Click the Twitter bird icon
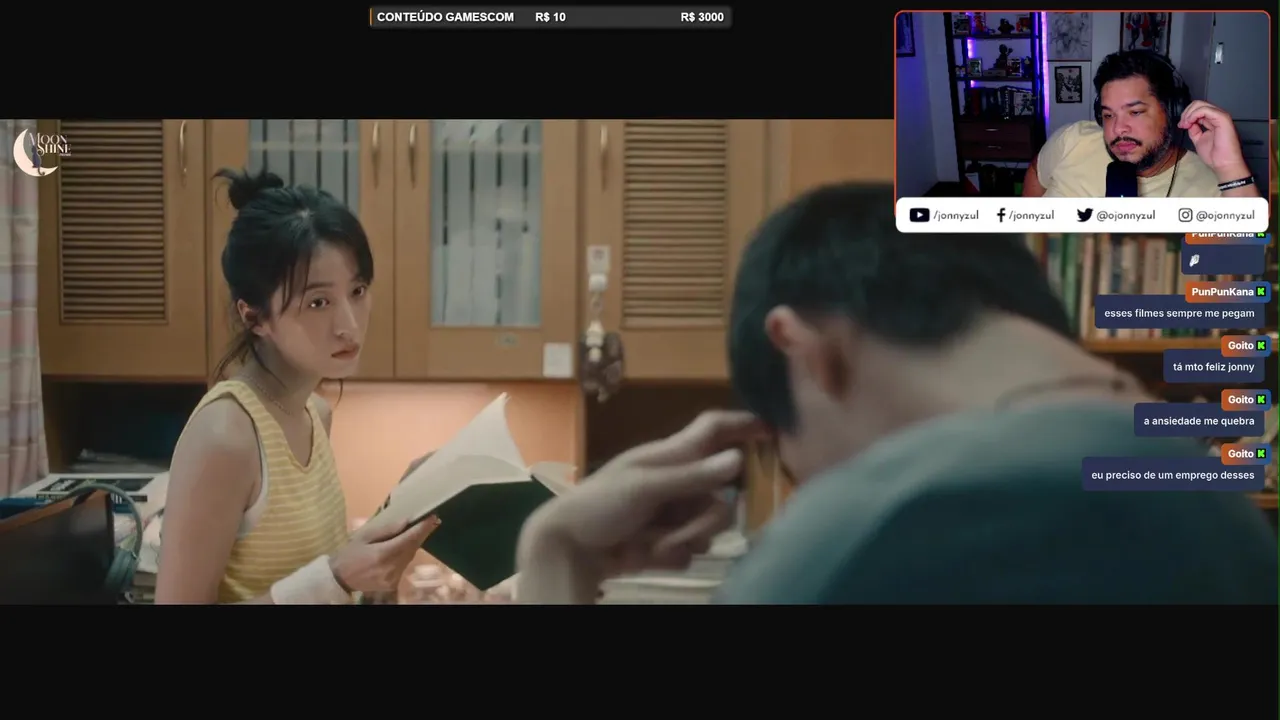Viewport: 1280px width, 720px height. tap(1084, 215)
